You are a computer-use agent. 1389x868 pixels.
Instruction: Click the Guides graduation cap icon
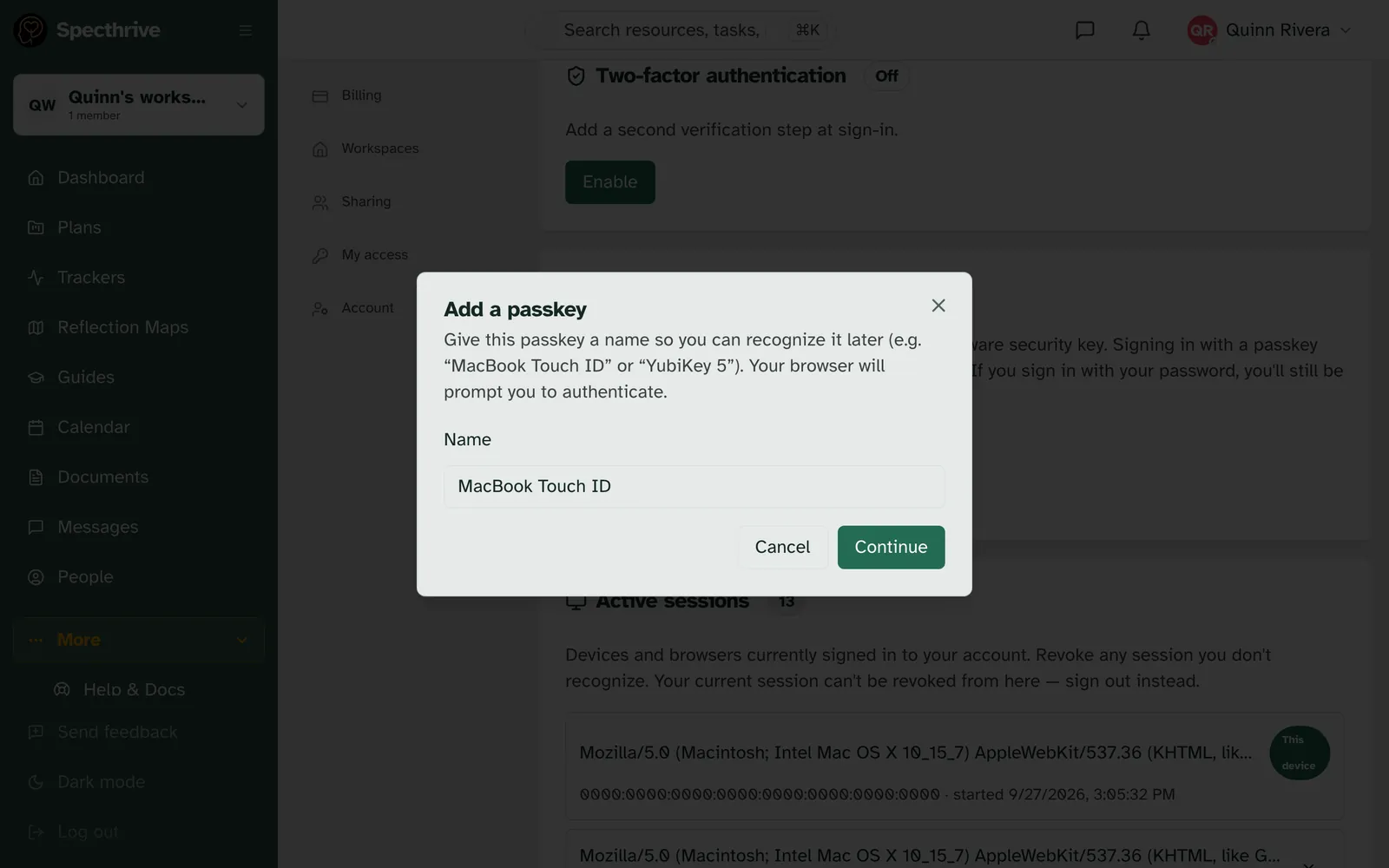pyautogui.click(x=36, y=378)
